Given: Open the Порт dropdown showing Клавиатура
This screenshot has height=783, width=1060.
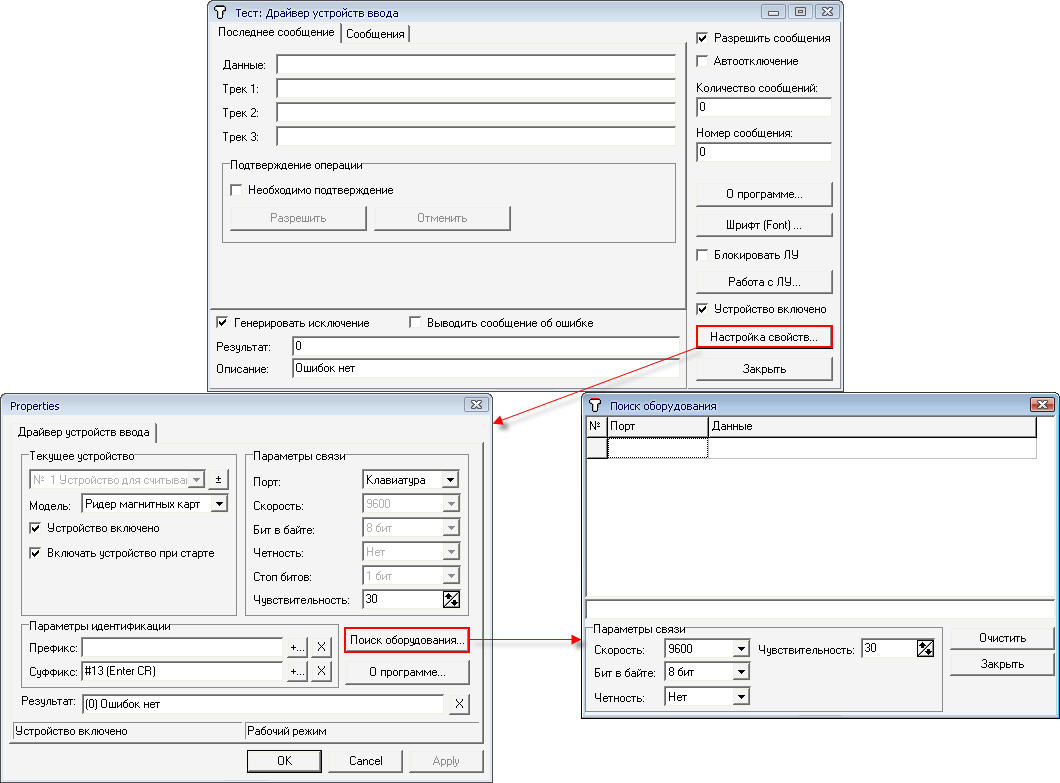Looking at the screenshot, I should click(450, 480).
